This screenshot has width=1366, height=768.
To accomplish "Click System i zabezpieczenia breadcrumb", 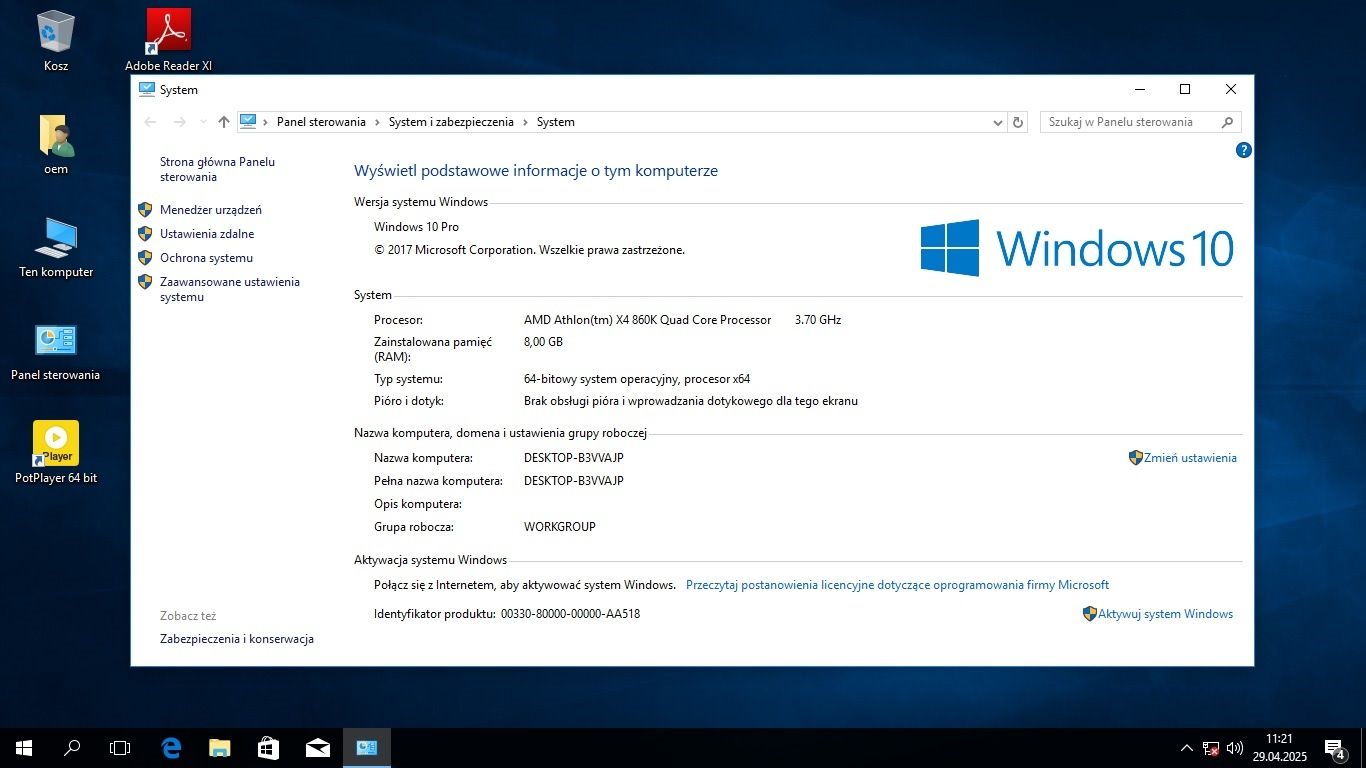I will click(x=451, y=122).
